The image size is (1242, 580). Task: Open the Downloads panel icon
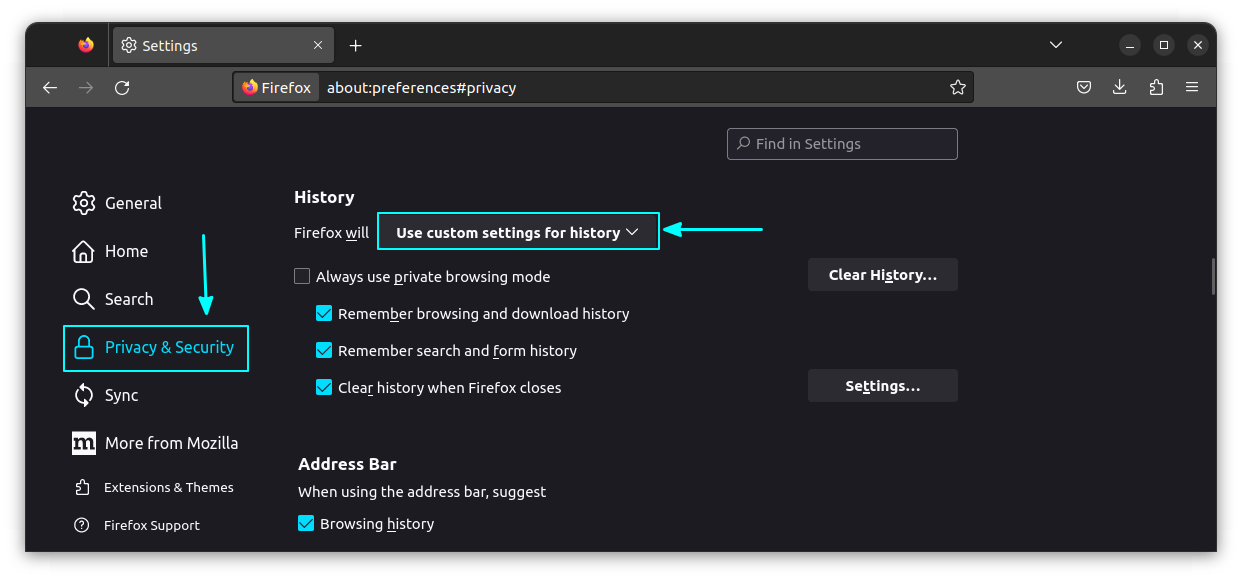tap(1120, 88)
